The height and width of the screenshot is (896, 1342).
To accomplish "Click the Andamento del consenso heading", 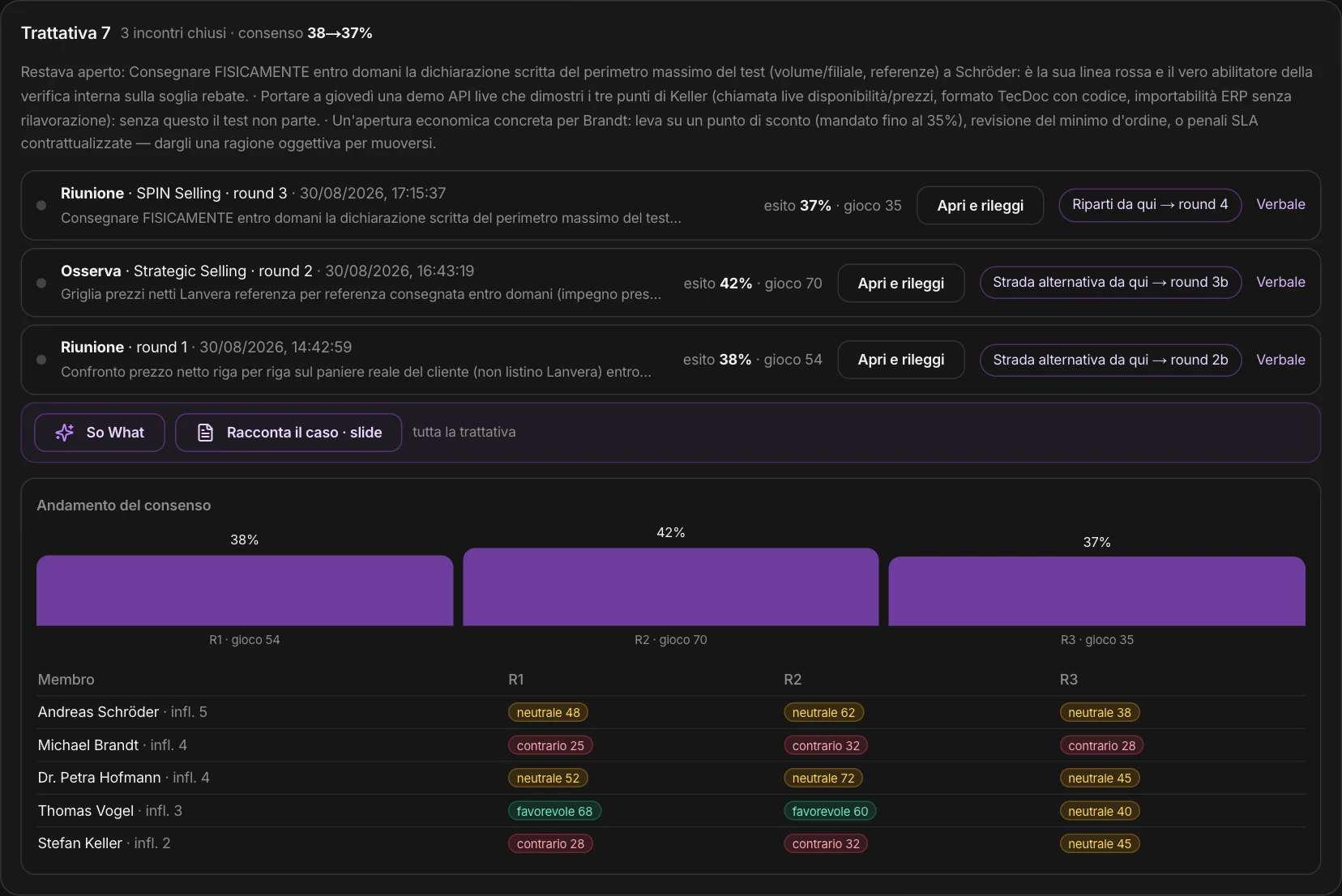I will click(x=124, y=505).
